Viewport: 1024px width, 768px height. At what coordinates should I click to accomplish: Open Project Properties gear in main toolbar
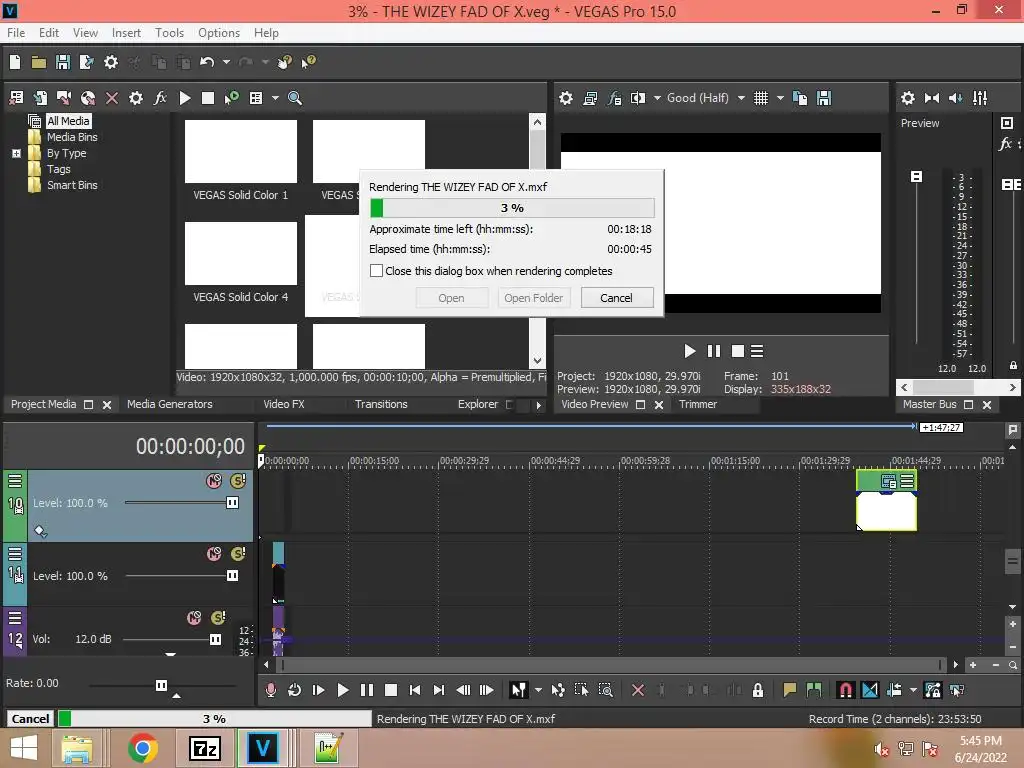111,62
